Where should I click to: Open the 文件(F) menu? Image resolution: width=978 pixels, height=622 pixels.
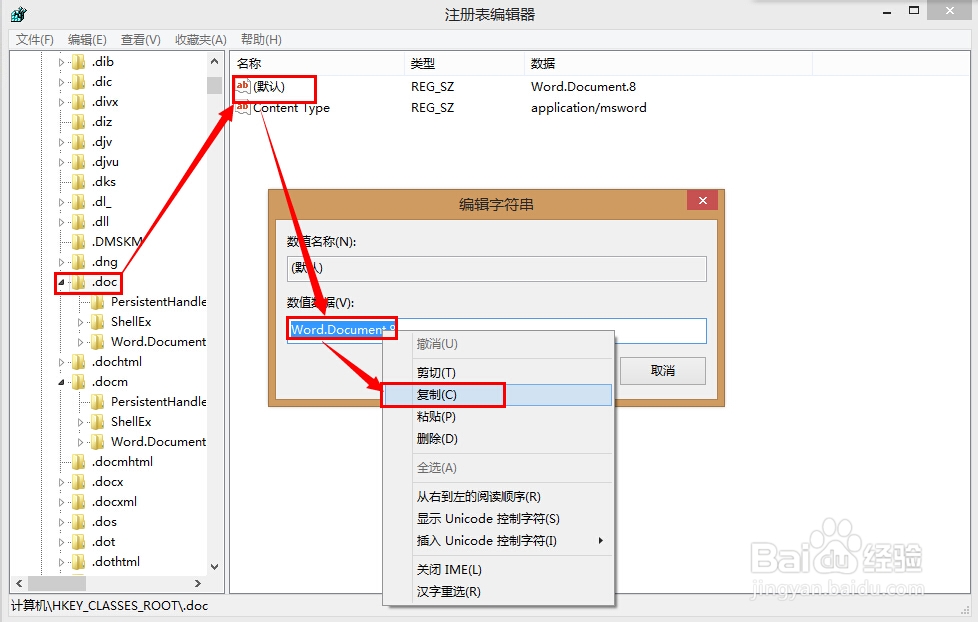[35, 39]
